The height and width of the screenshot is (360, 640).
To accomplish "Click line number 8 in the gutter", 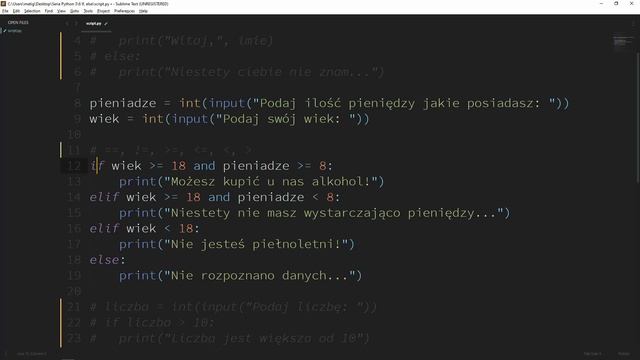I will [78, 103].
